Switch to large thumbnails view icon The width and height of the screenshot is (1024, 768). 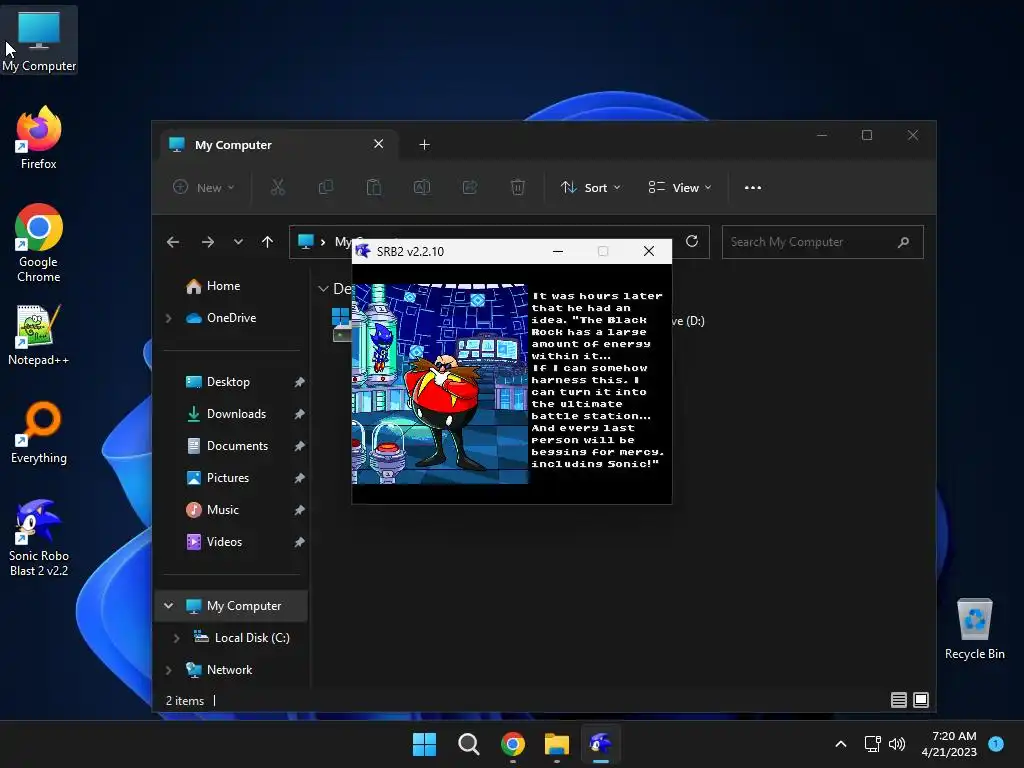click(x=921, y=700)
